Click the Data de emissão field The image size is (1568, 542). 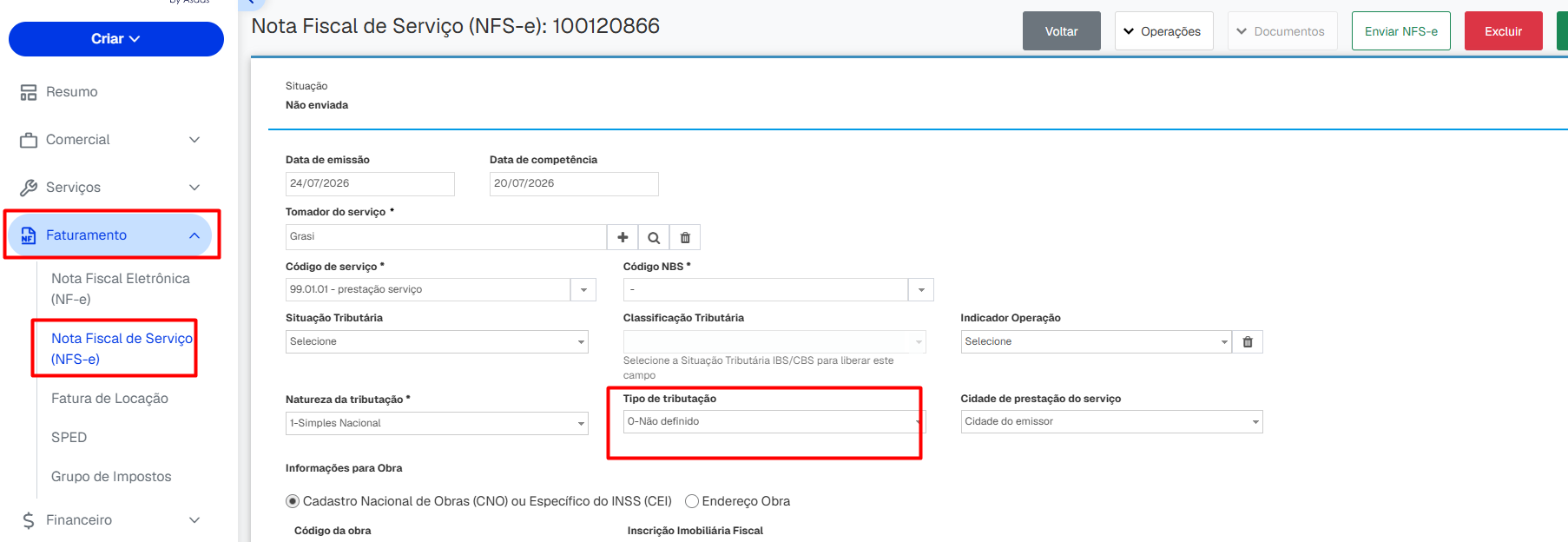370,183
